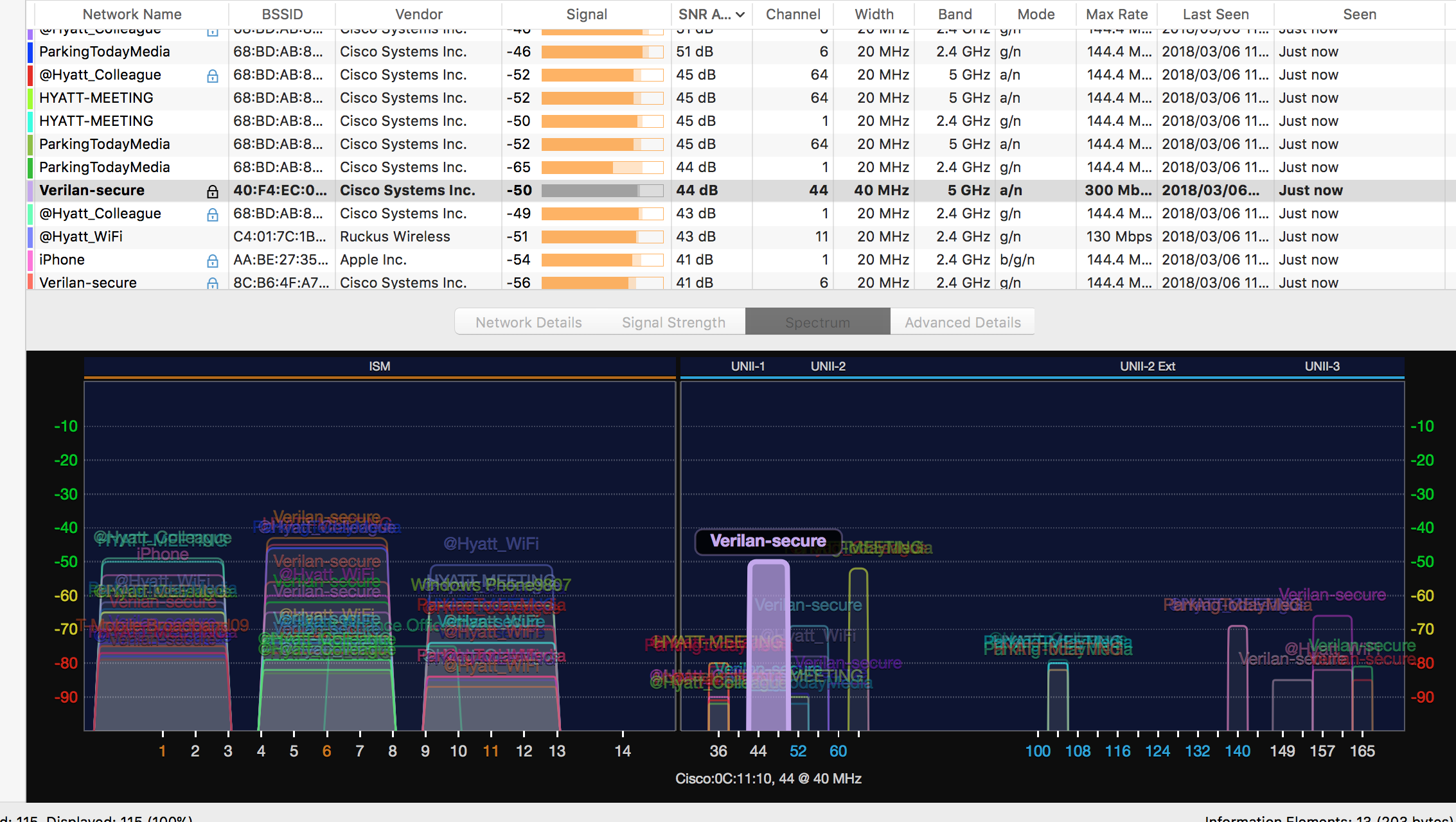Click channel 11 on the ISM axis
The height and width of the screenshot is (822, 1456).
[491, 751]
